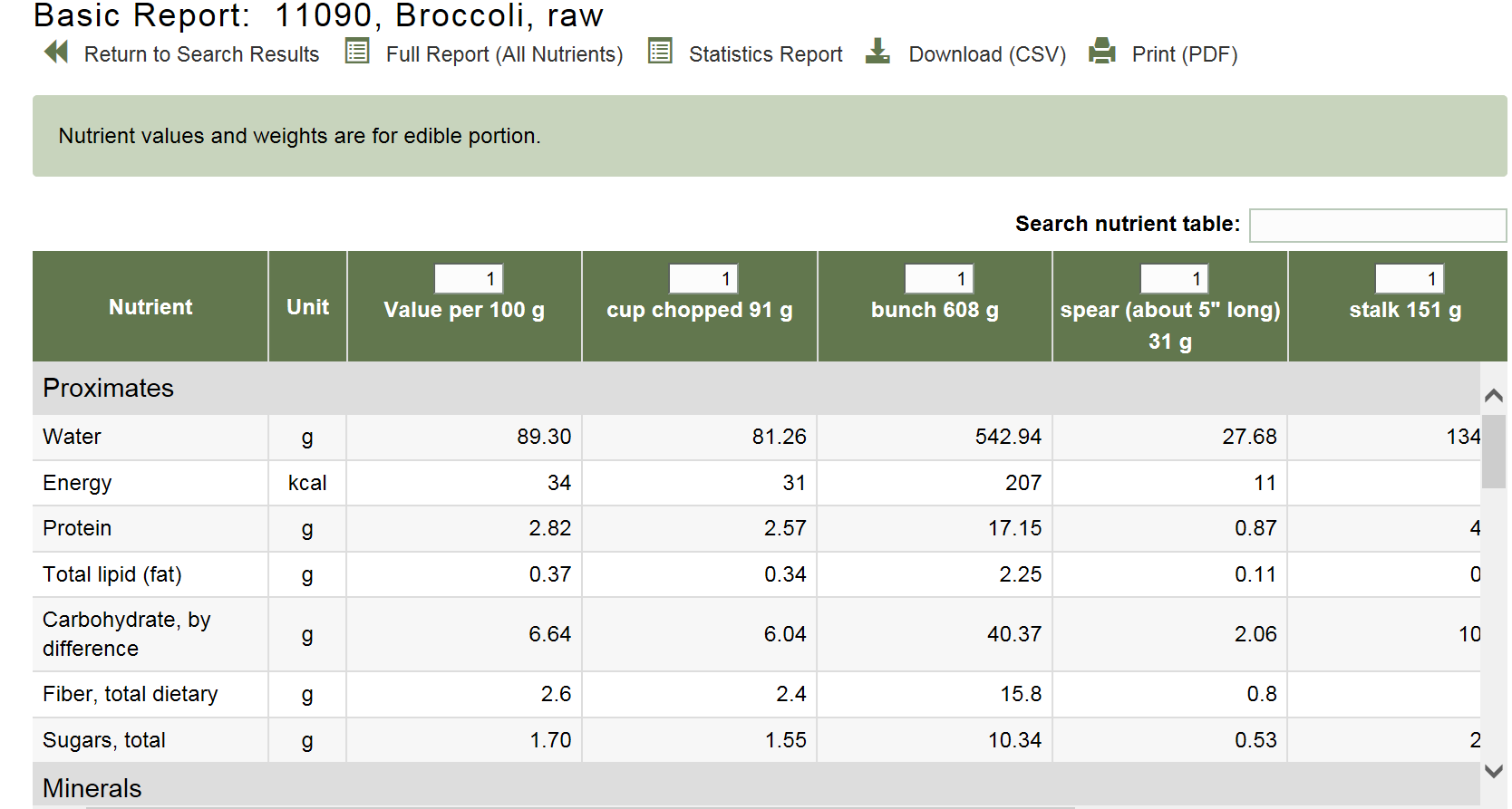Click the Value per 100 g quantity box
This screenshot has height=809, width=1512.
pos(469,279)
